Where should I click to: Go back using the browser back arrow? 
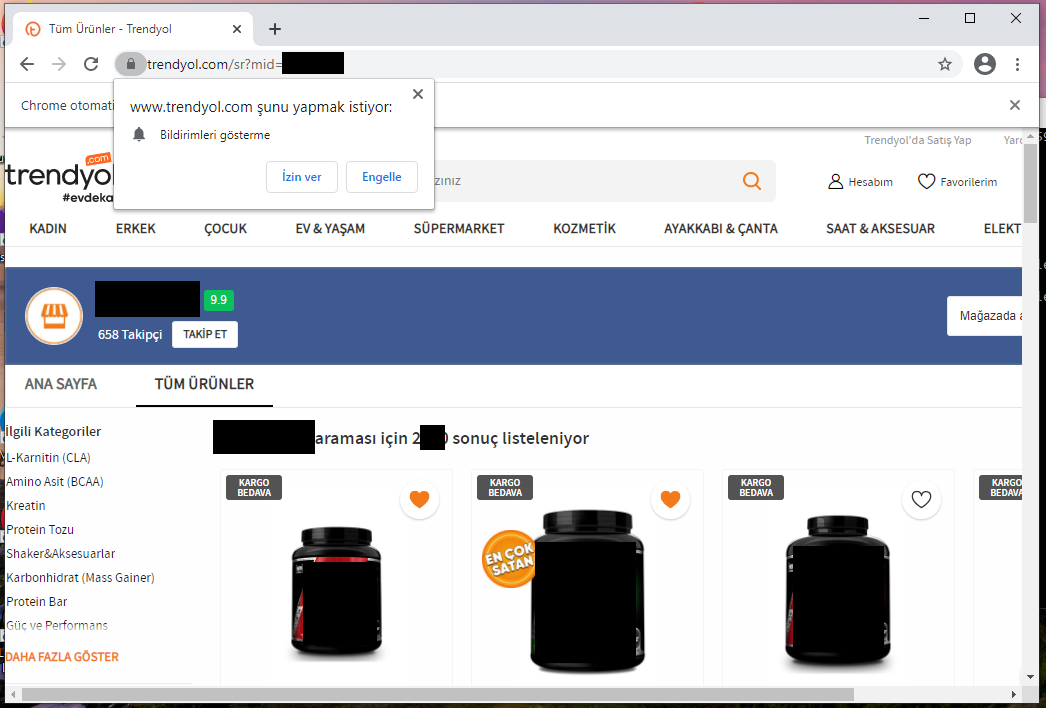(27, 64)
